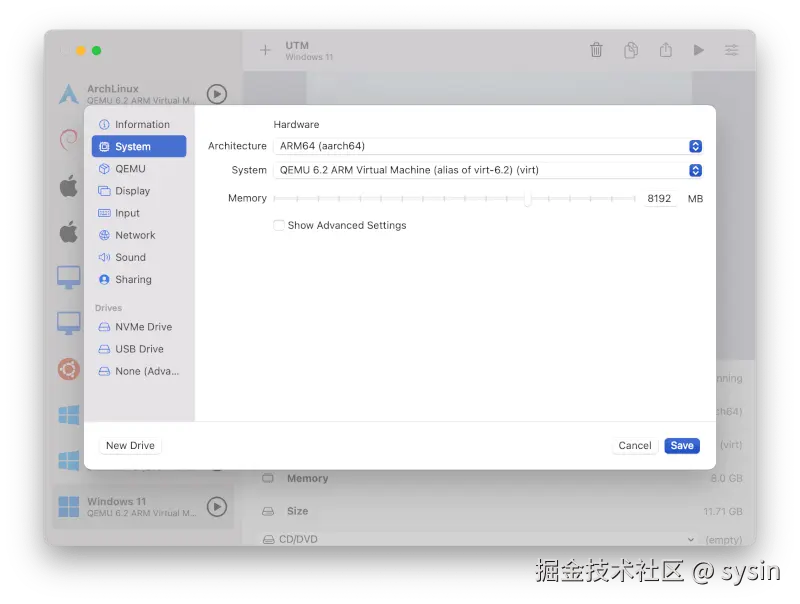
Task: Select the System settings section
Action: (x=139, y=146)
